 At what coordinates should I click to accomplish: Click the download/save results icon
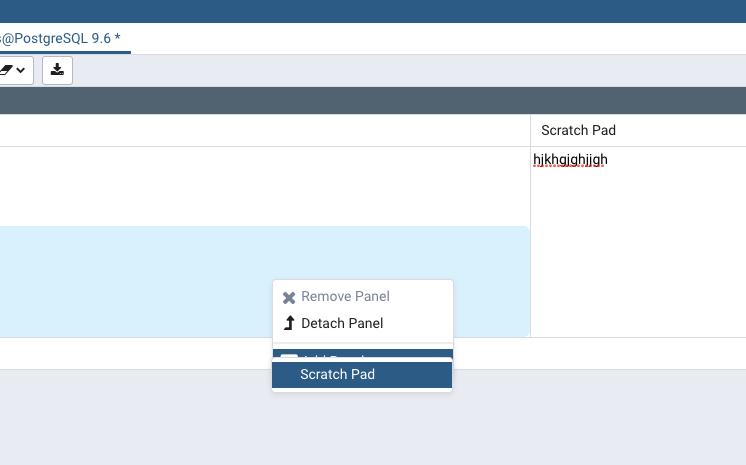click(x=57, y=70)
